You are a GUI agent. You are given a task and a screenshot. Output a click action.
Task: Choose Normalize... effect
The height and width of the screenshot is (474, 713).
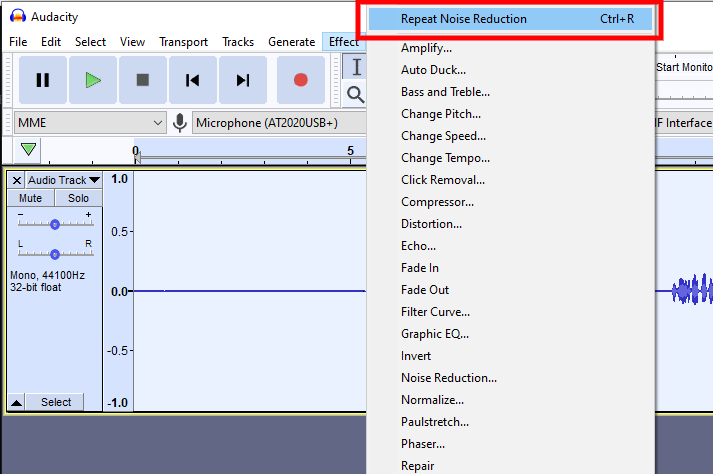tap(510, 400)
